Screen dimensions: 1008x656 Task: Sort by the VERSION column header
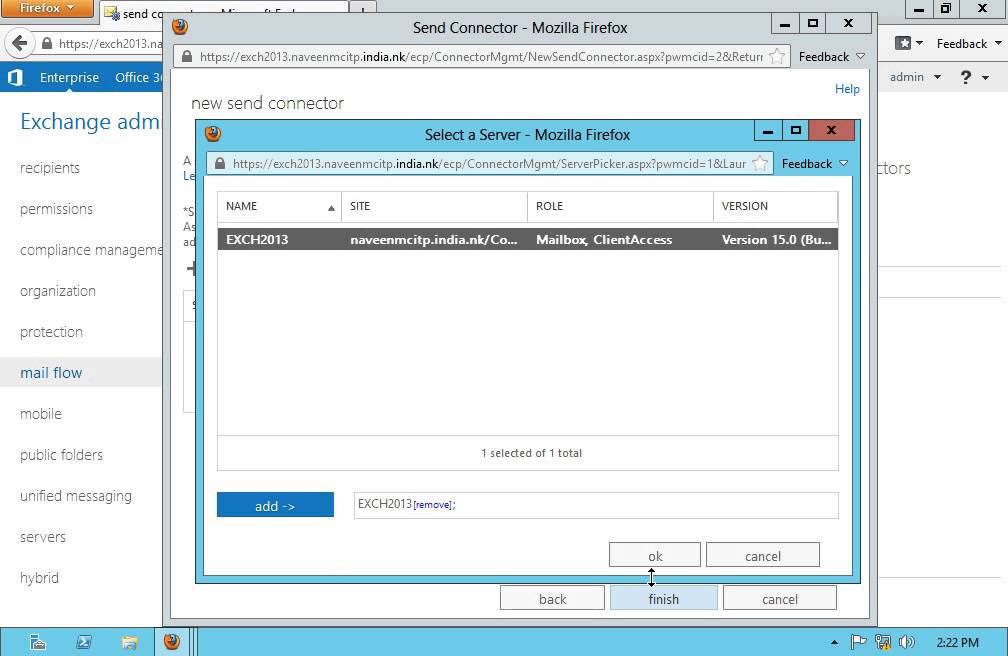tap(775, 206)
